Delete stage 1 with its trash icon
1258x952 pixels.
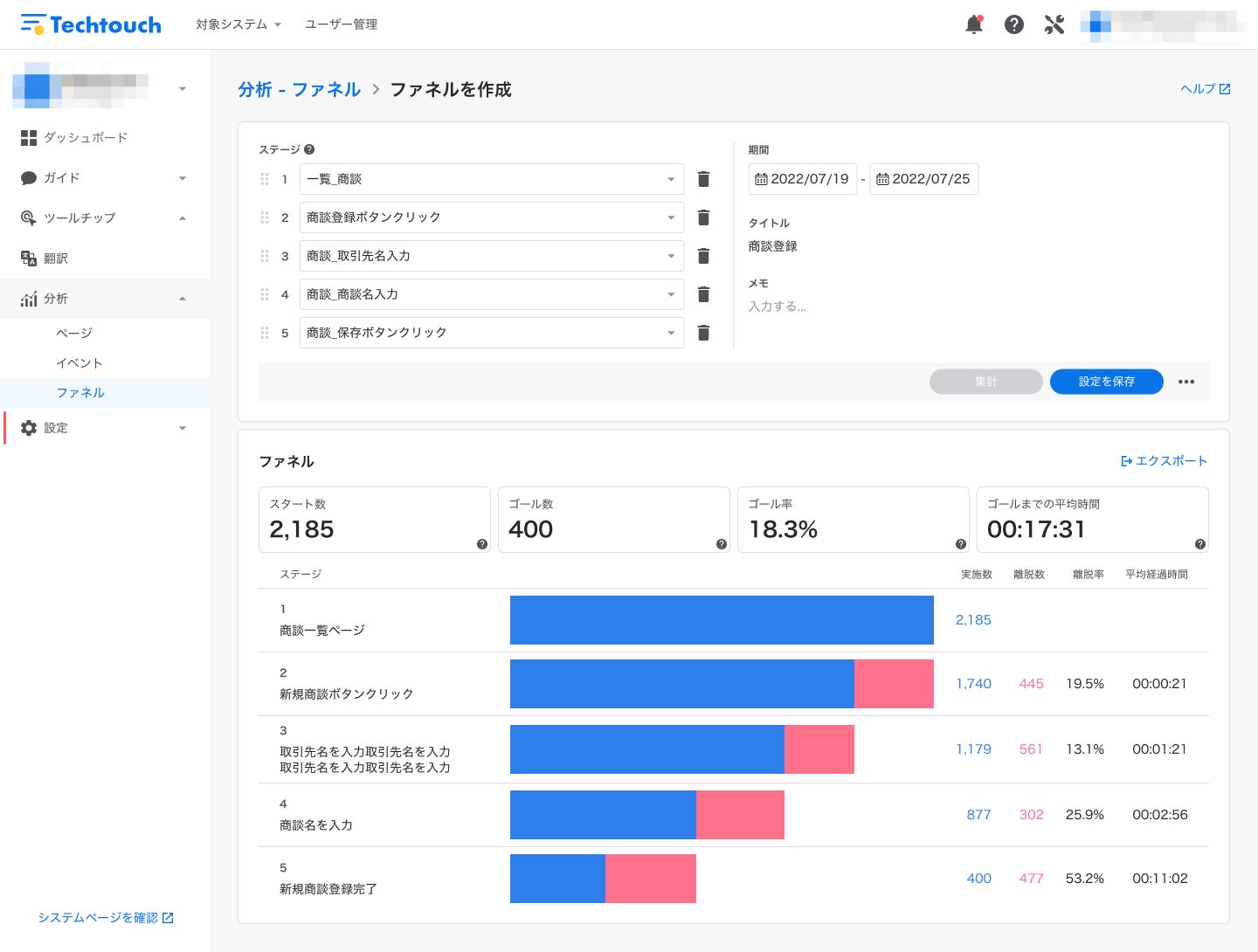pos(703,179)
